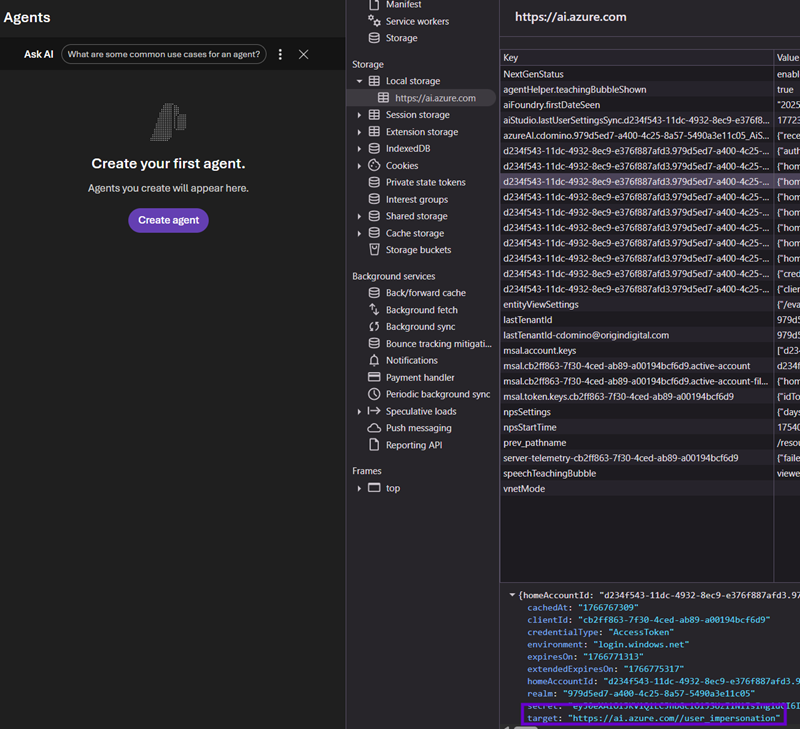Click the Storage overview icon under Application

tap(374, 38)
